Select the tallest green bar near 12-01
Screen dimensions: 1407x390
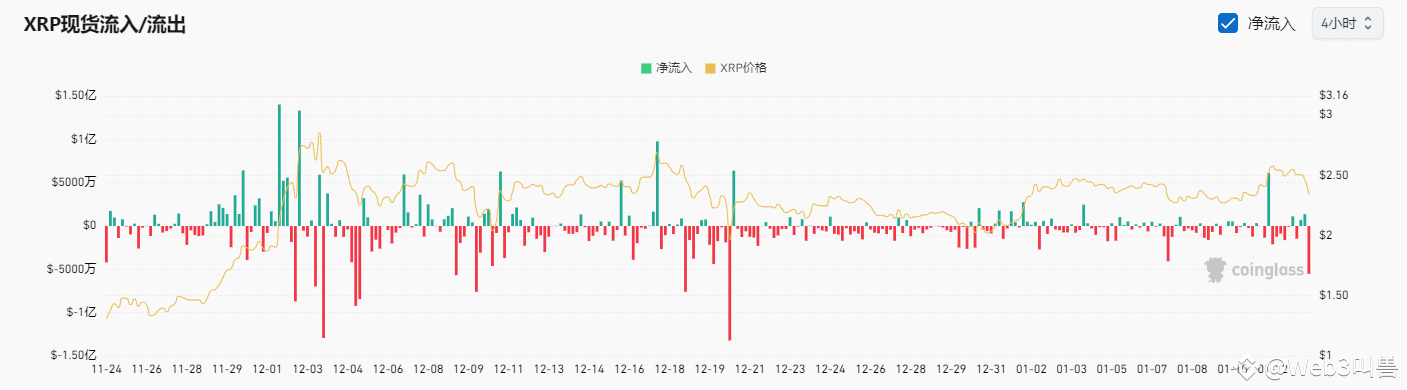[x=279, y=165]
